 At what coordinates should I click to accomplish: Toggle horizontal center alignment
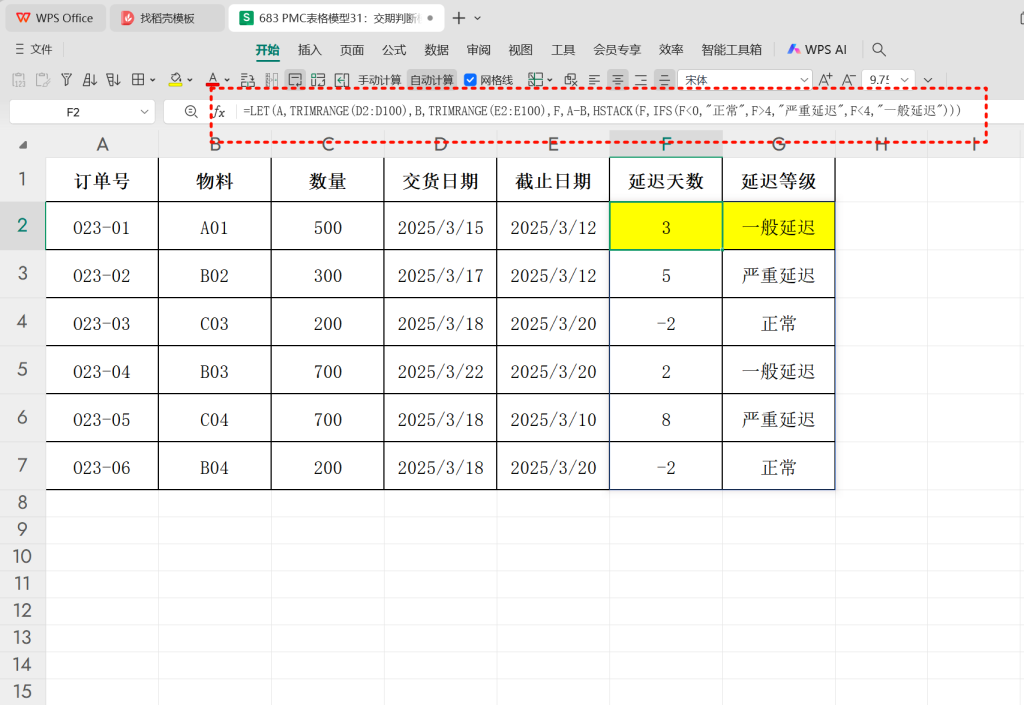point(618,80)
